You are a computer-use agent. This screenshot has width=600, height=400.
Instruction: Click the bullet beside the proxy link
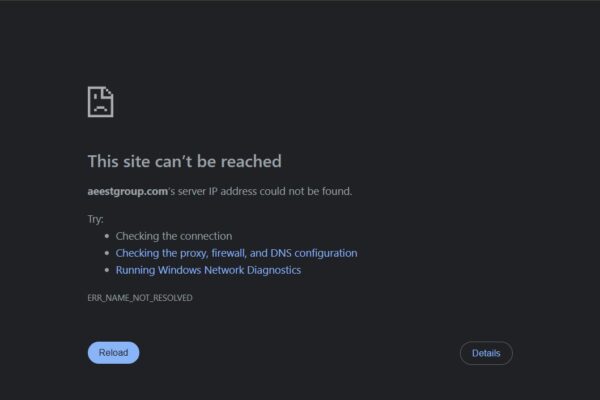tap(106, 254)
